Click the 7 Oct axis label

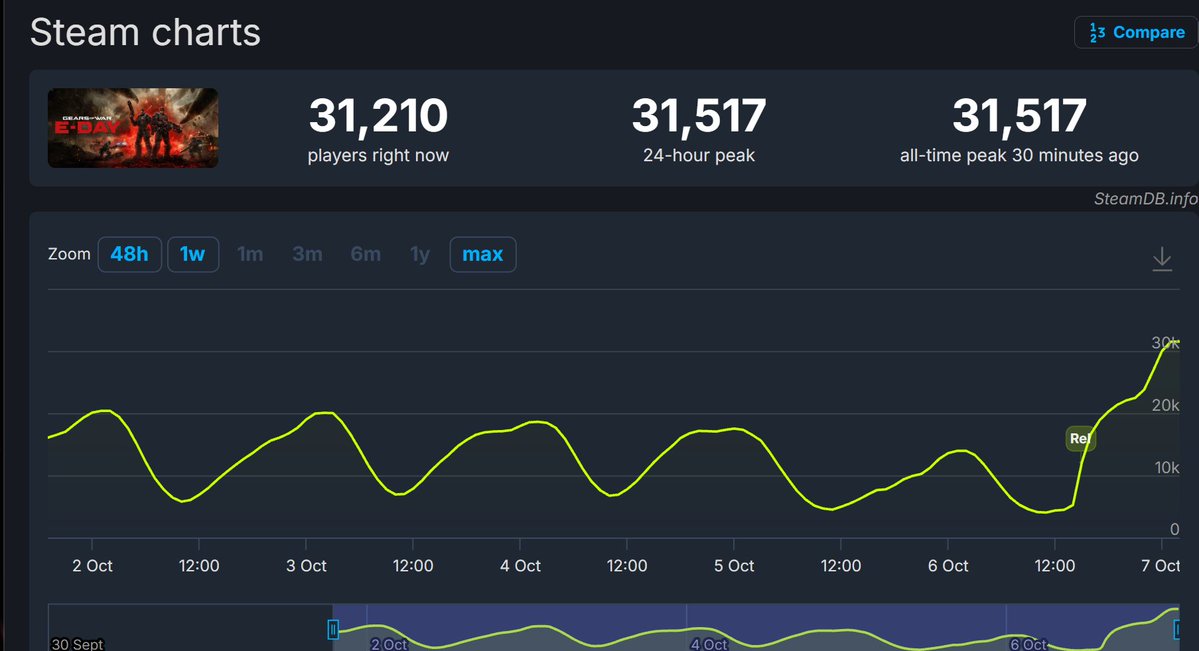(1160, 566)
